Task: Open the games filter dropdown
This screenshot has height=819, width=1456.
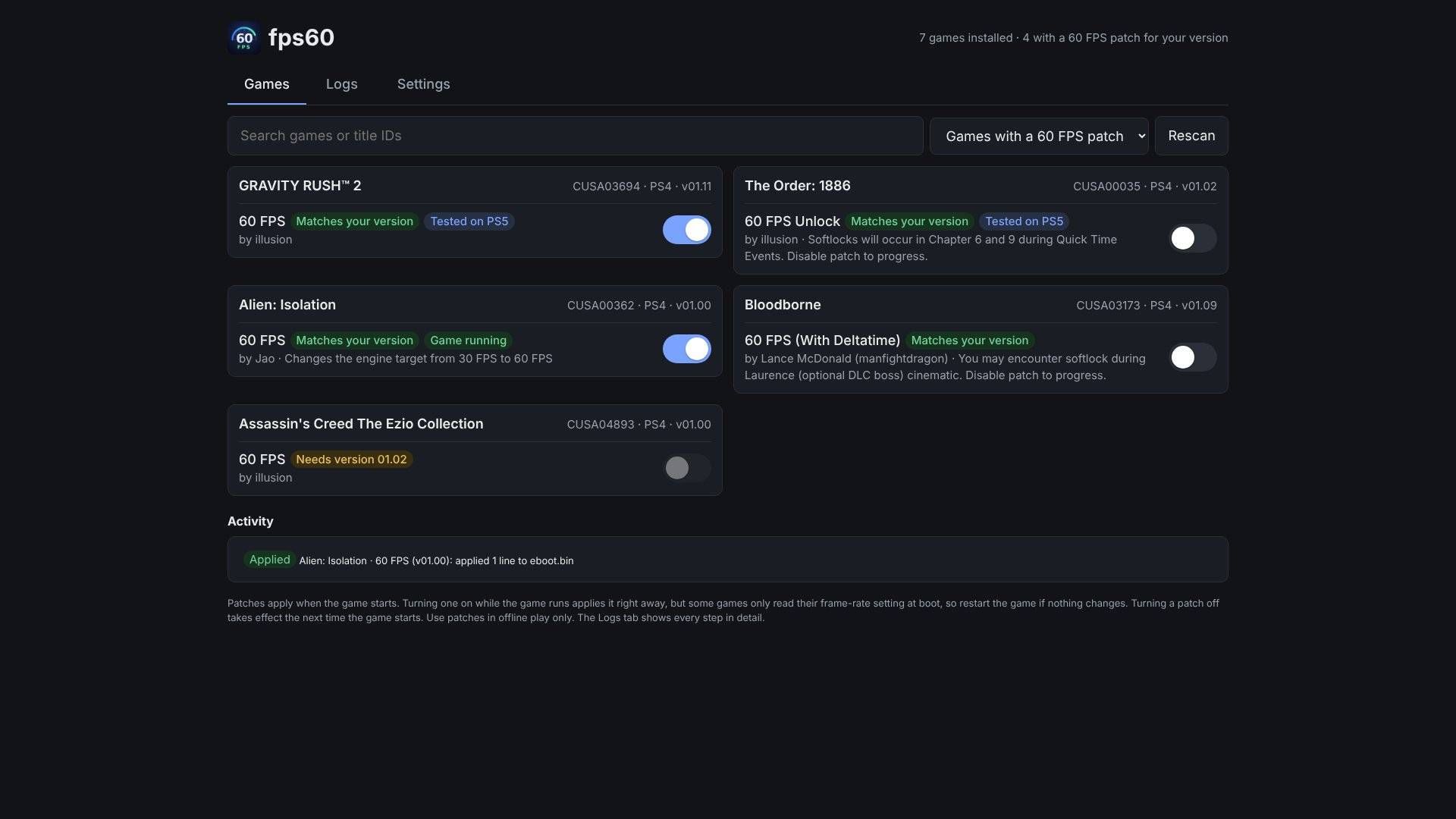Action: 1039,136
